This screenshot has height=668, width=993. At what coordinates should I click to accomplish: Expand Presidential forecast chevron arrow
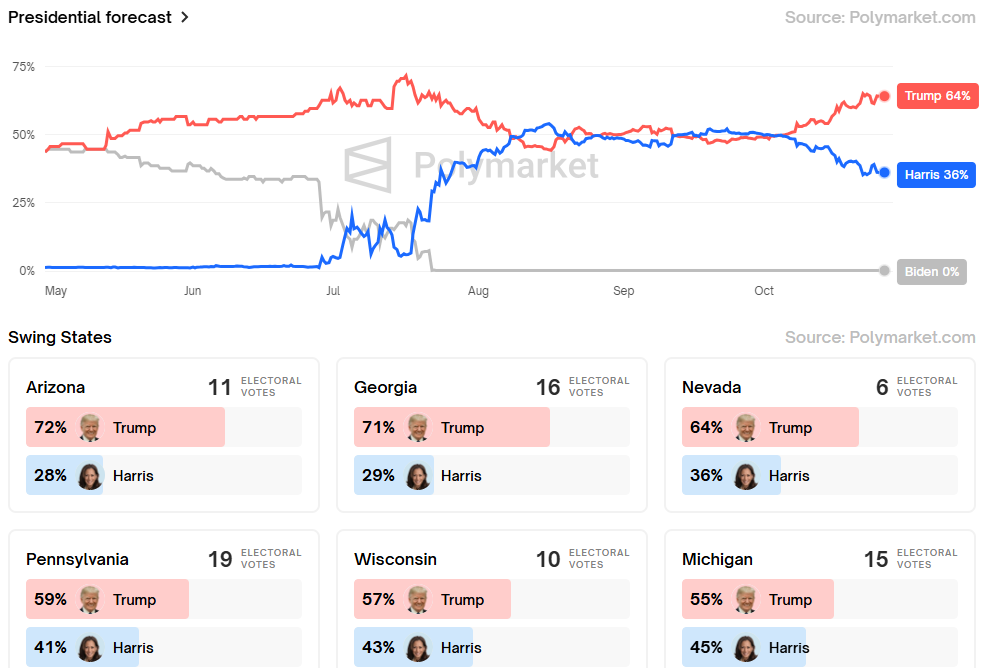click(185, 17)
